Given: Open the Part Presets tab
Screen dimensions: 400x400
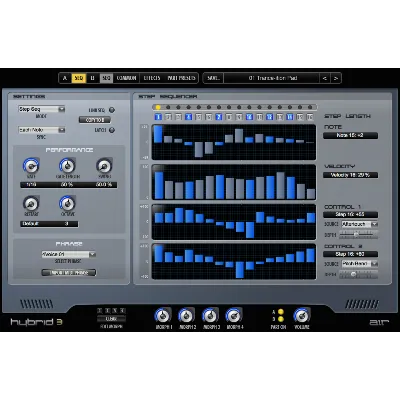Looking at the screenshot, I should [x=181, y=78].
